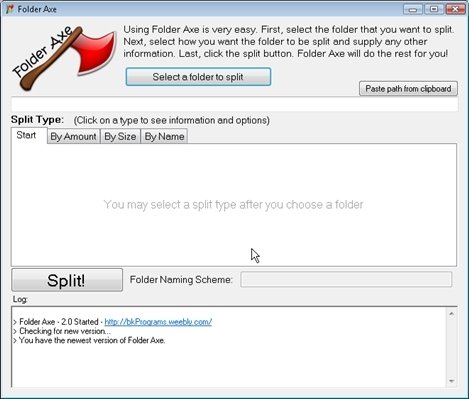Screen dimensions: 469x399
Task: Click the log scrollbar up arrow
Action: [x=451, y=314]
